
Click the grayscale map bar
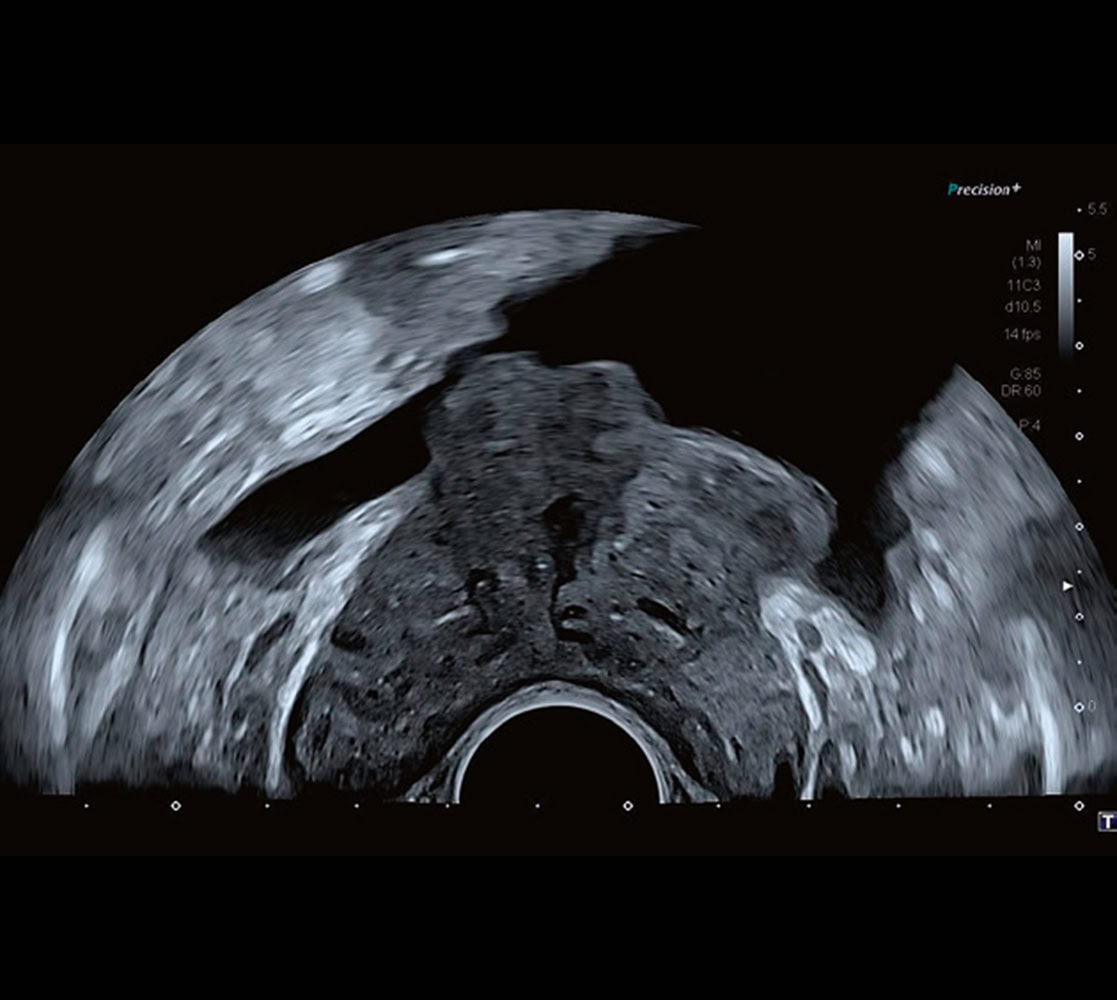point(1064,290)
